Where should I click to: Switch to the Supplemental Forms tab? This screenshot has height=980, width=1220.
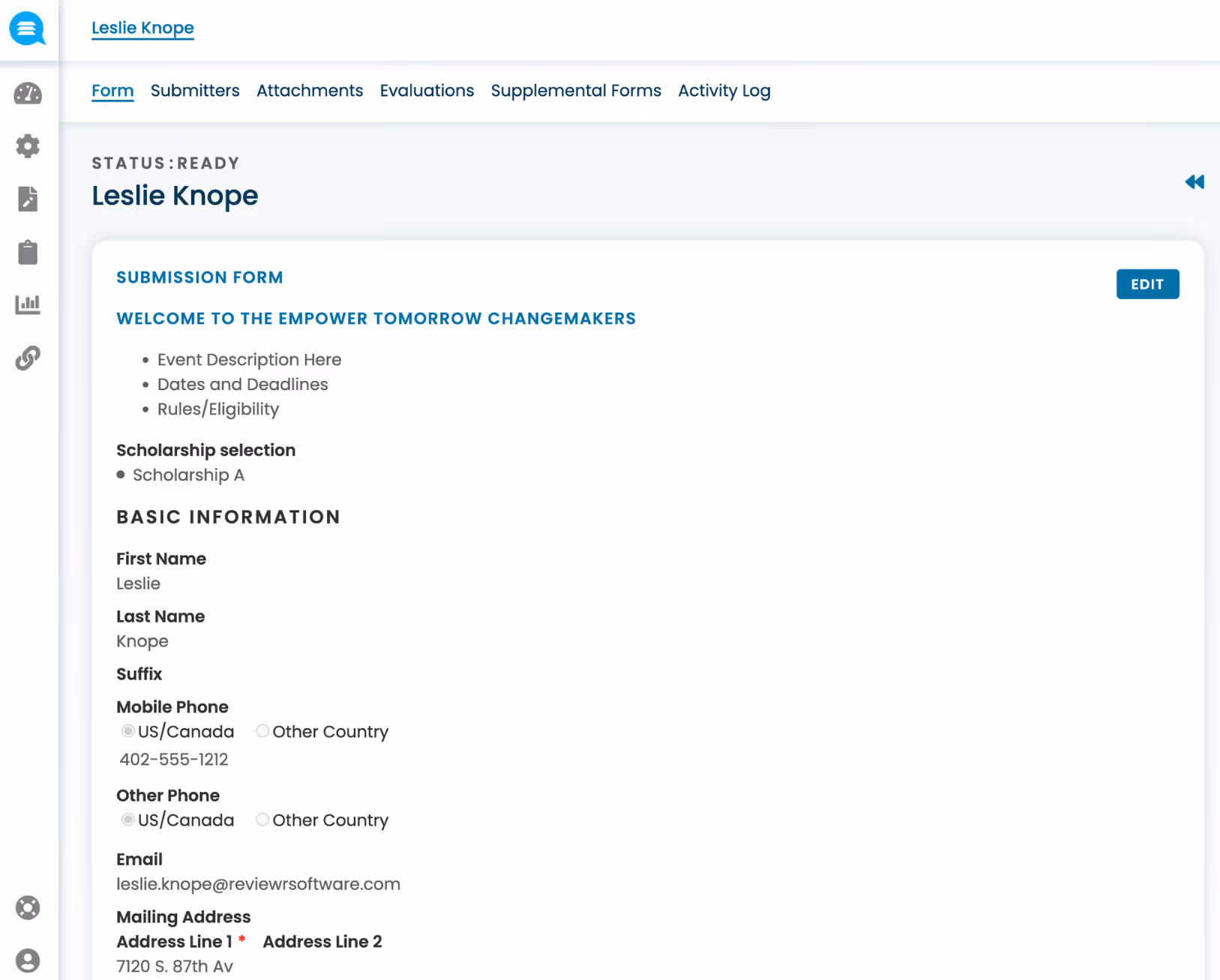[576, 91]
